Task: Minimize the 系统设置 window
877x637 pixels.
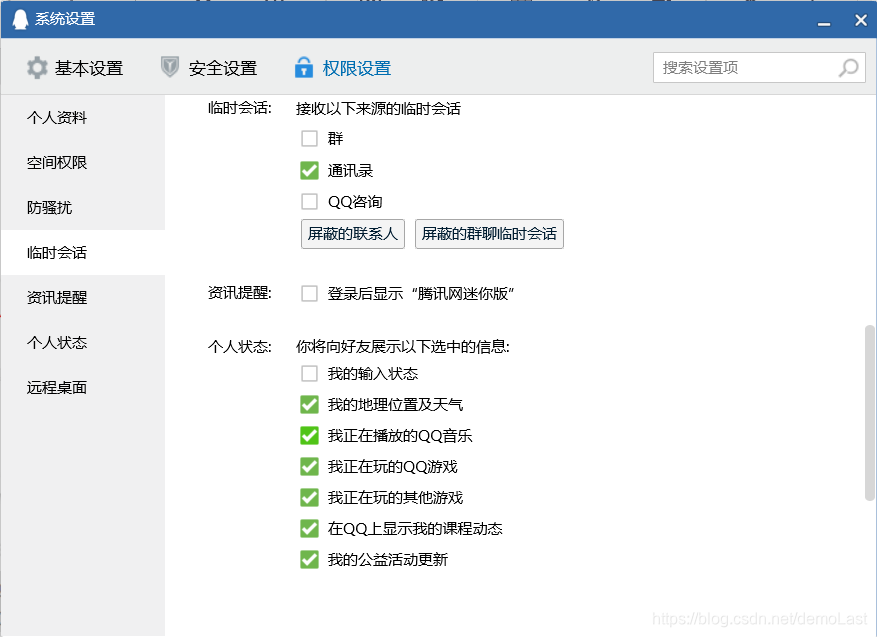Action: (x=823, y=22)
